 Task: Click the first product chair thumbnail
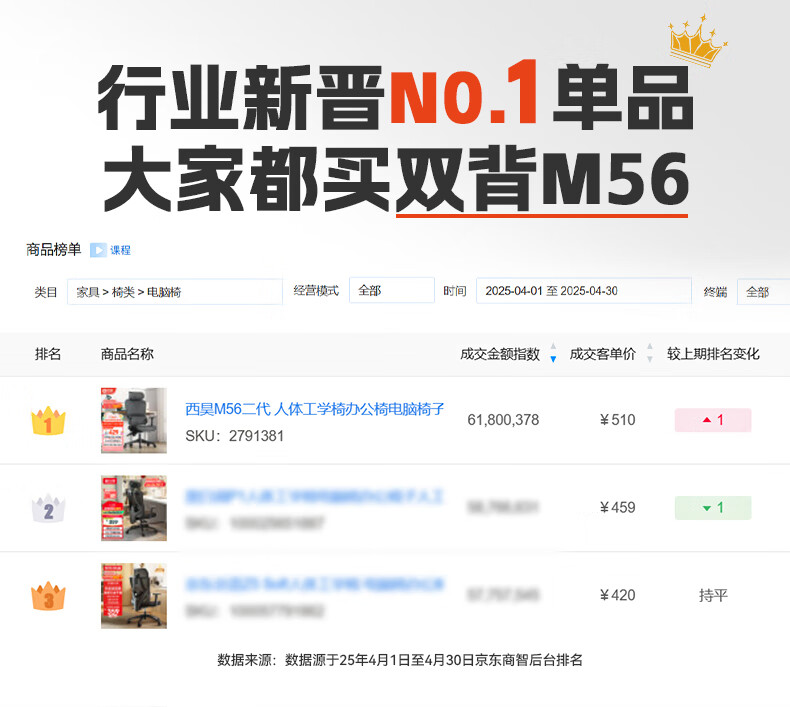pyautogui.click(x=134, y=420)
